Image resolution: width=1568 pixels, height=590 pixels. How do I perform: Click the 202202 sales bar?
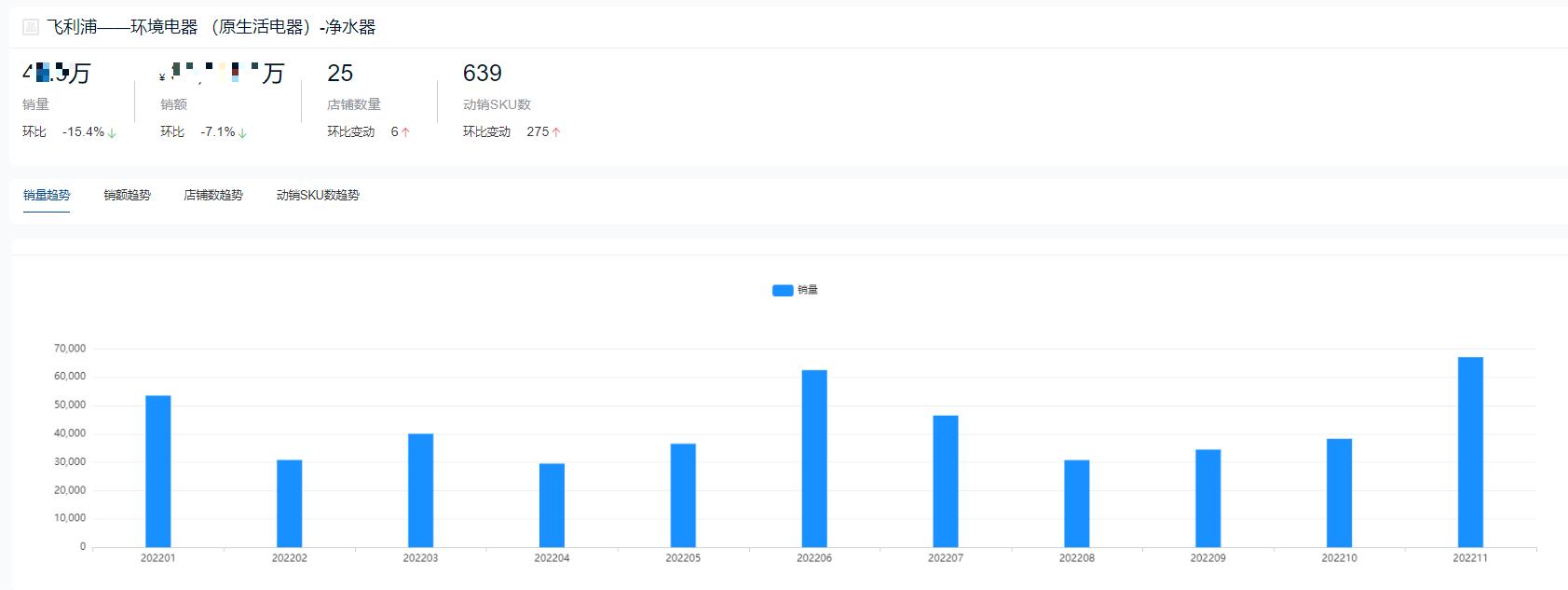(290, 503)
